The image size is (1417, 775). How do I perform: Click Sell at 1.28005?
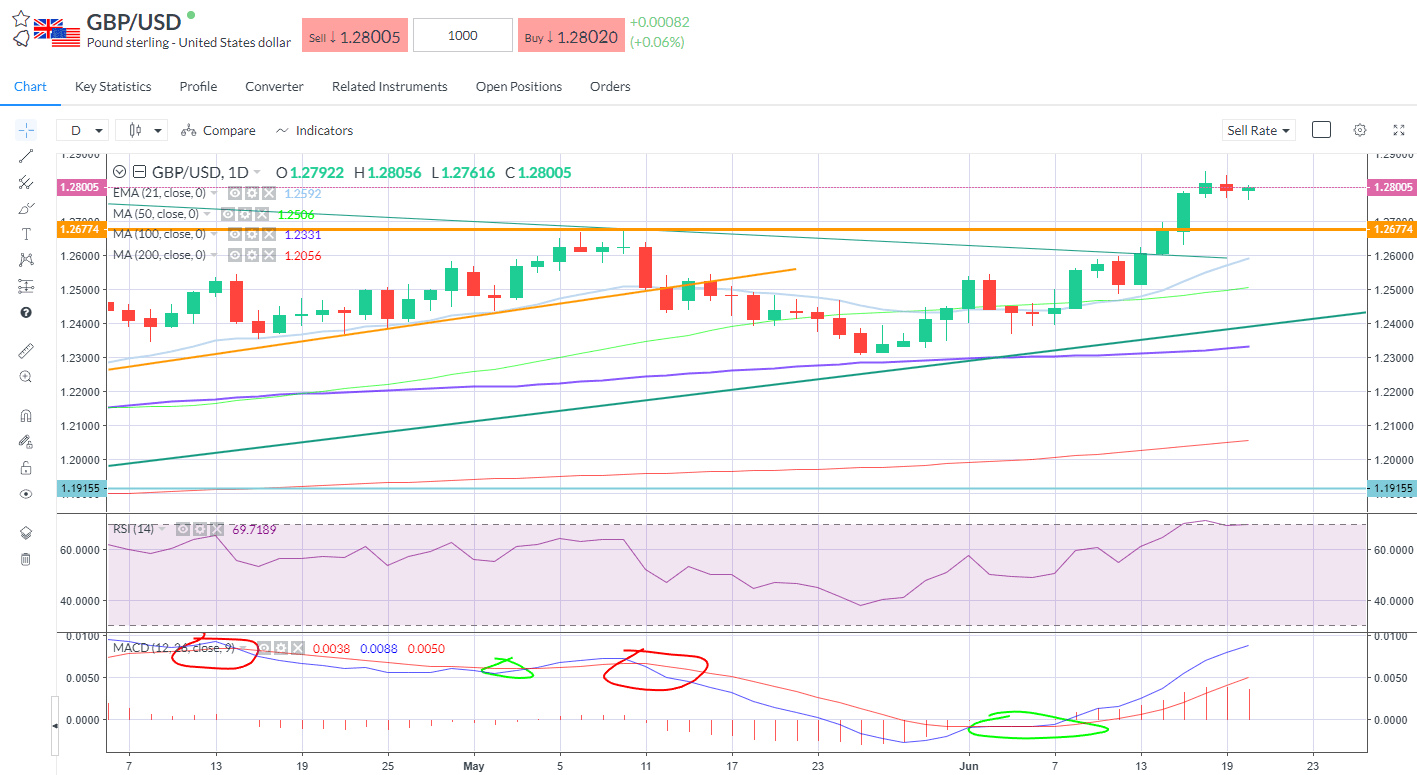coord(353,36)
